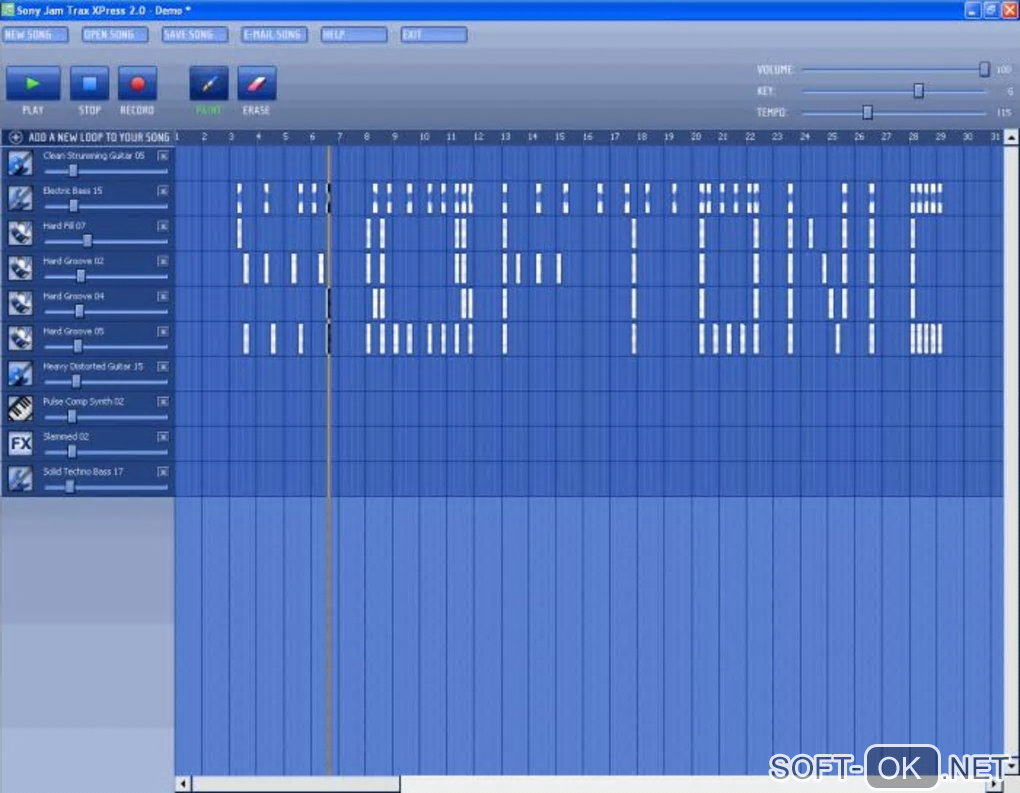This screenshot has width=1020, height=793.
Task: Open the Help menu button
Action: [354, 34]
